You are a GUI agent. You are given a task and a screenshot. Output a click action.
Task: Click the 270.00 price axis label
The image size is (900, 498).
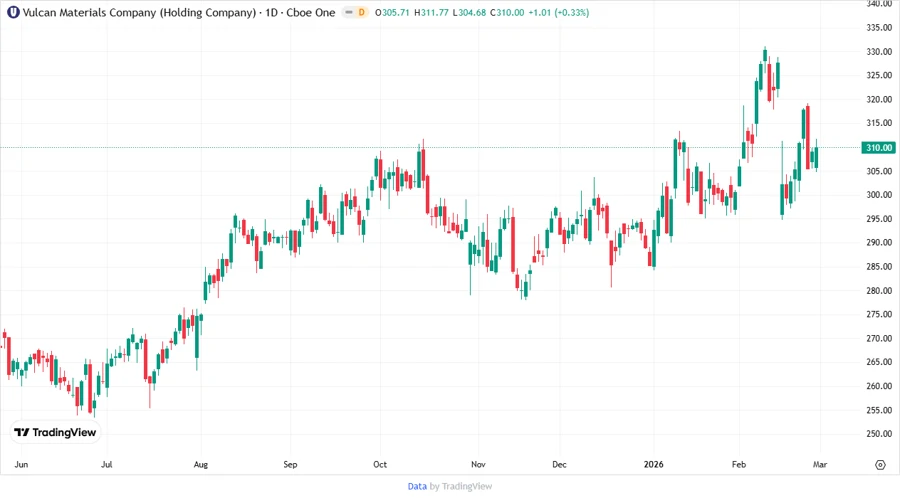coord(879,338)
